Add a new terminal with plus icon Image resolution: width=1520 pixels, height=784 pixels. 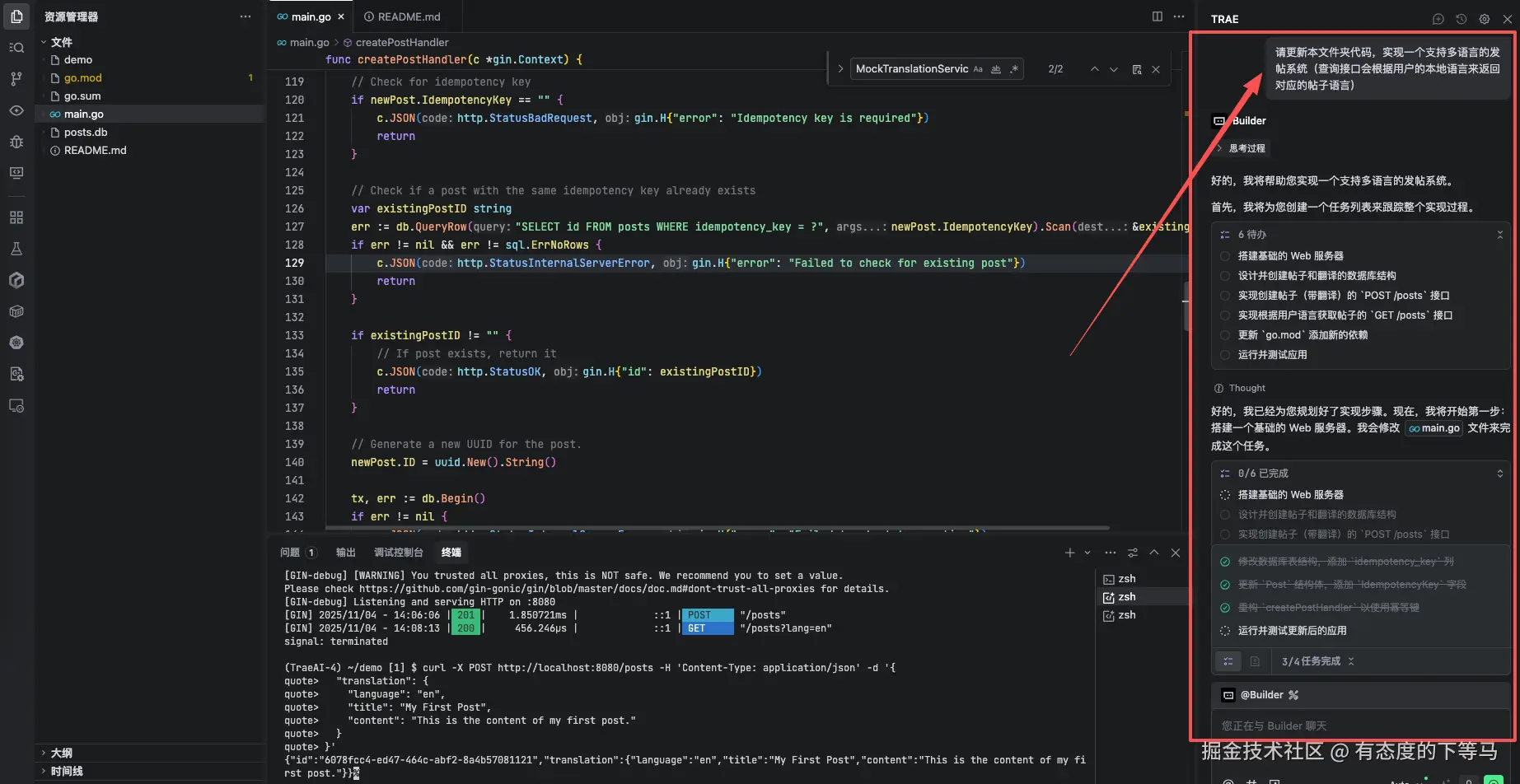tap(1069, 553)
